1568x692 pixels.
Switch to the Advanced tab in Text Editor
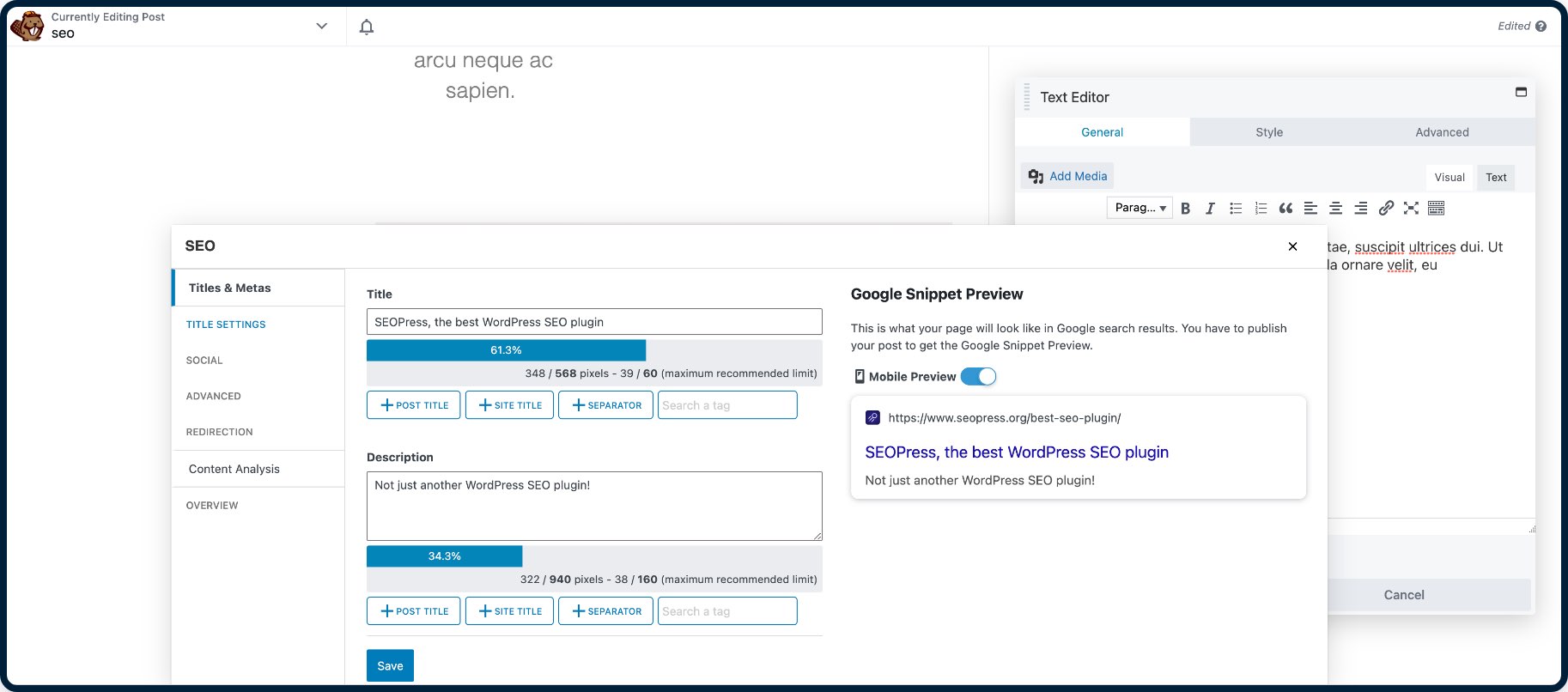[x=1442, y=132]
